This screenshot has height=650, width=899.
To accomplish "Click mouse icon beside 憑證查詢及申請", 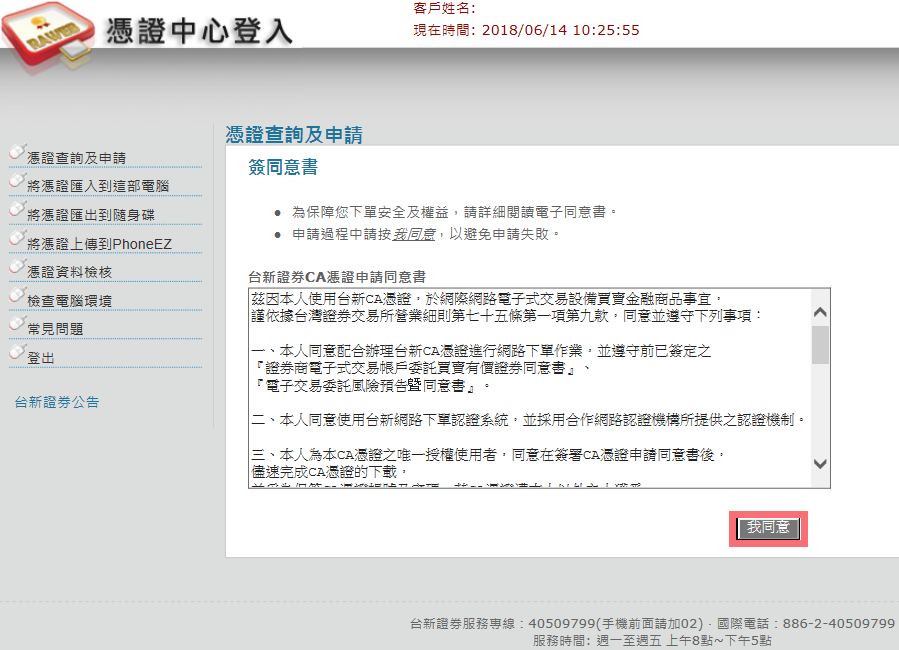I will [17, 152].
